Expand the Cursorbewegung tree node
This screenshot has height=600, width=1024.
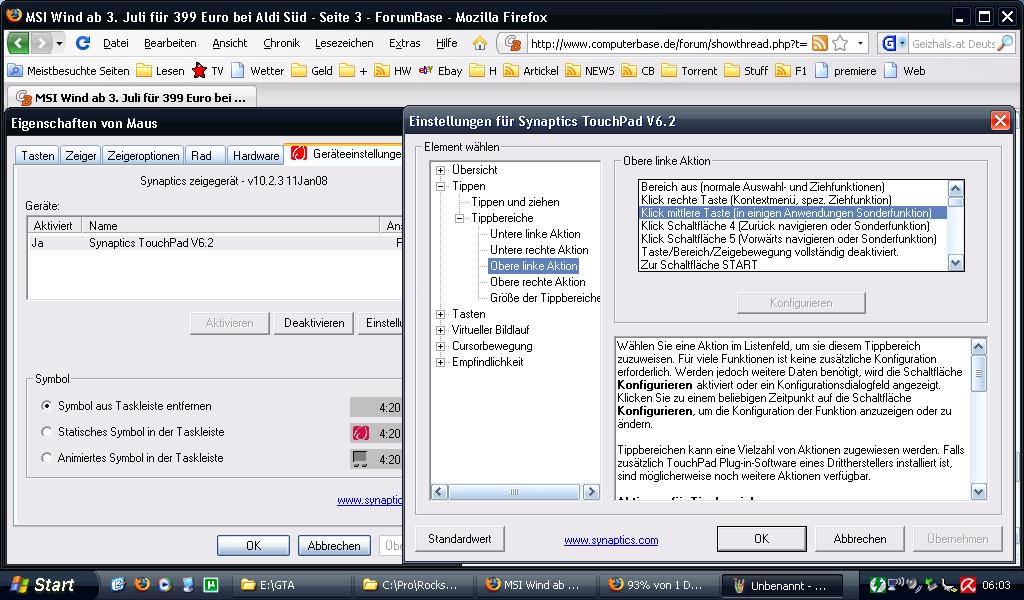click(441, 346)
